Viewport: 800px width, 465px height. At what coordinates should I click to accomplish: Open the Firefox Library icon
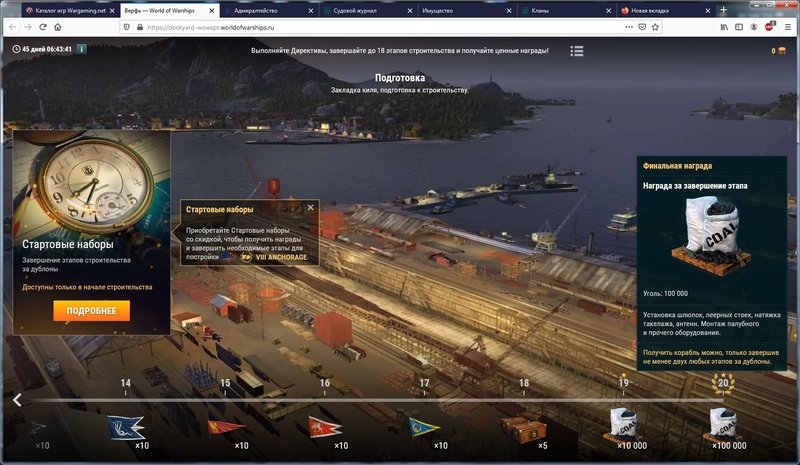[724, 27]
